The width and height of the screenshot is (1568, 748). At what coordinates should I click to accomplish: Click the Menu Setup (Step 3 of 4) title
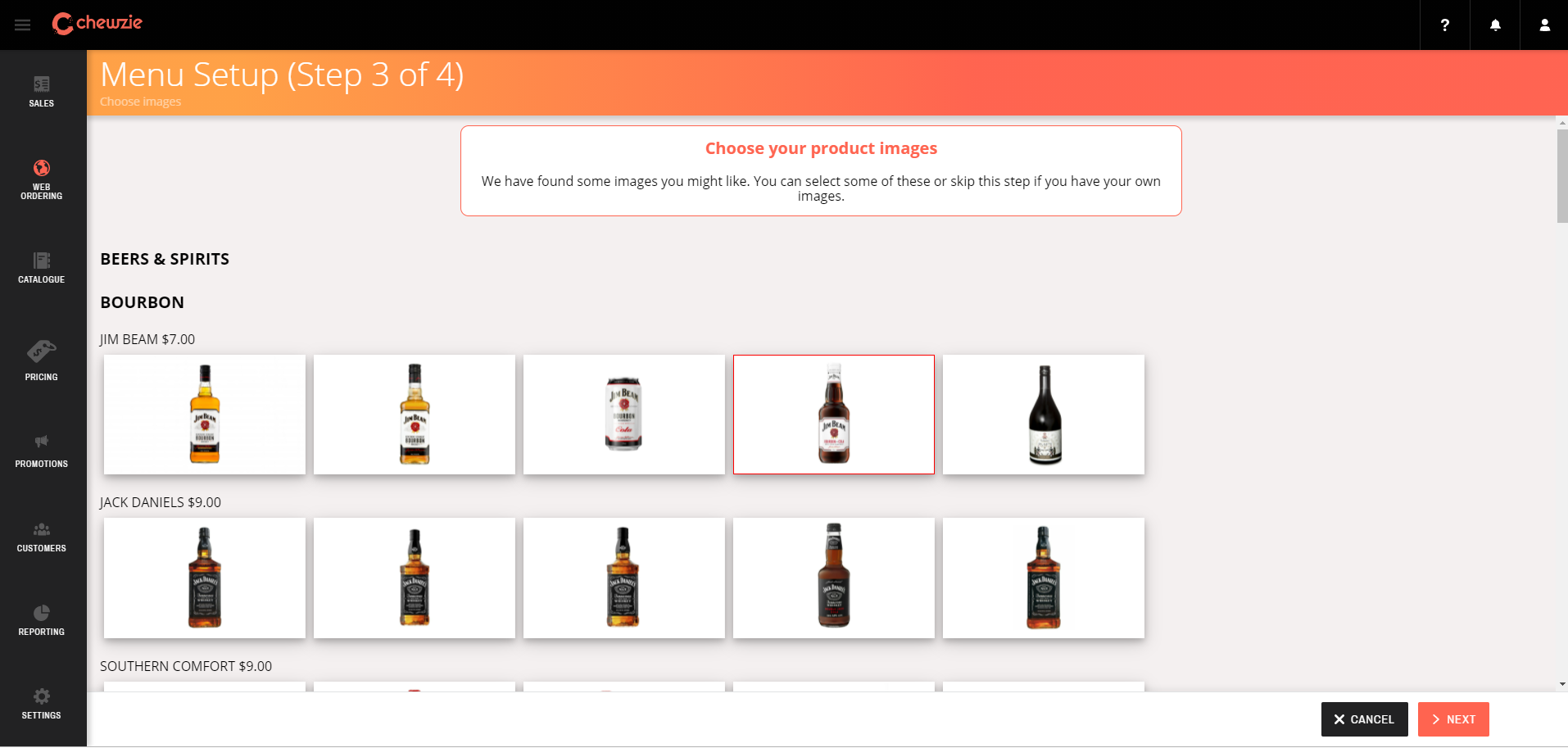[282, 75]
